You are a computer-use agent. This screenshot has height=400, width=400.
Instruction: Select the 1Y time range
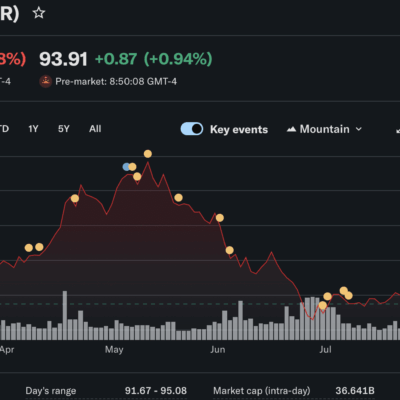(x=33, y=129)
